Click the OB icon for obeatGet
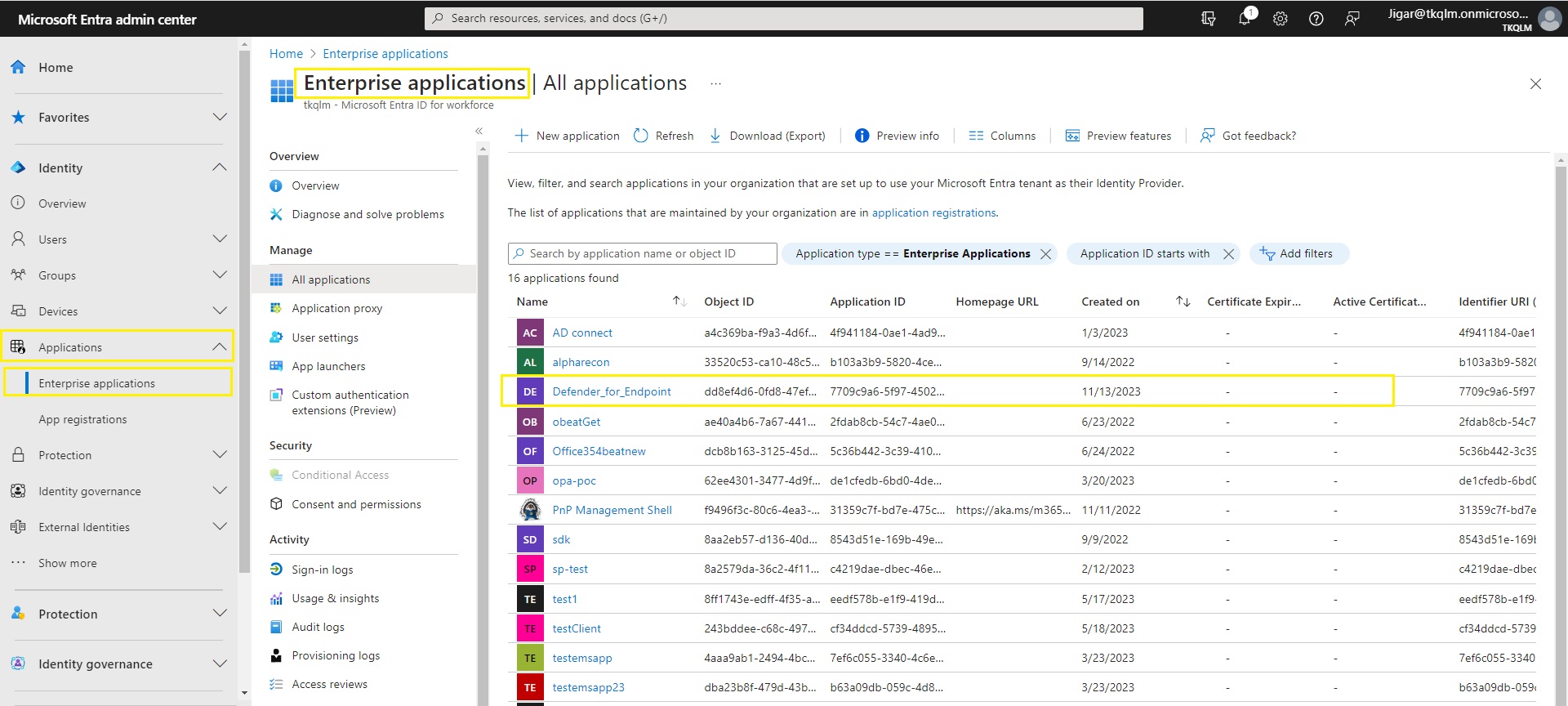This screenshot has width=1568, height=706. (x=530, y=422)
